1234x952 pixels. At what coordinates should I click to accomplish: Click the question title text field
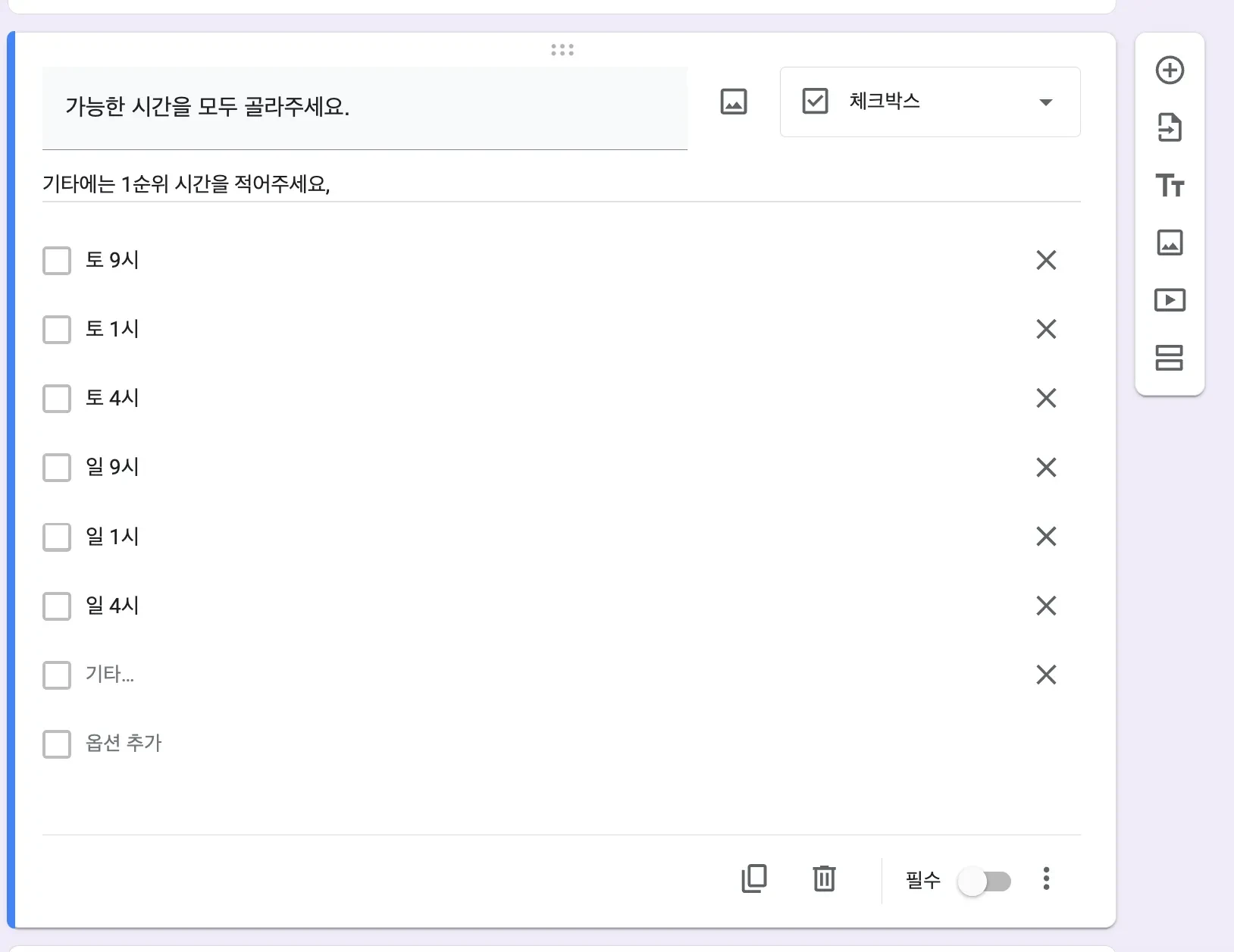pos(364,108)
